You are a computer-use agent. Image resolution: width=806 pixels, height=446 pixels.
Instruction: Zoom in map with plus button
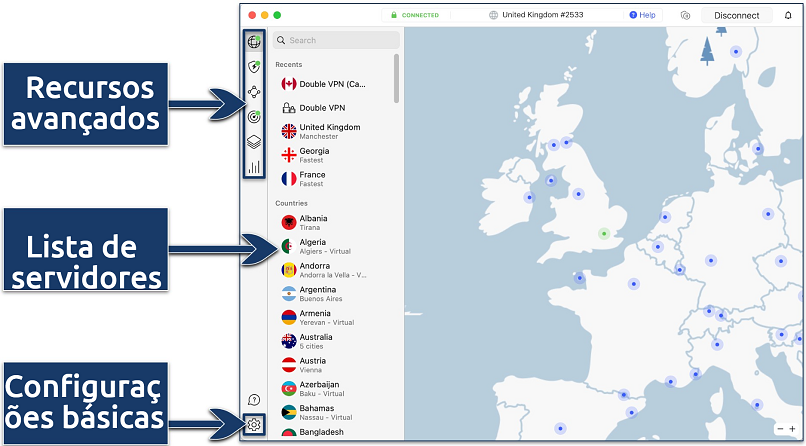tap(792, 429)
